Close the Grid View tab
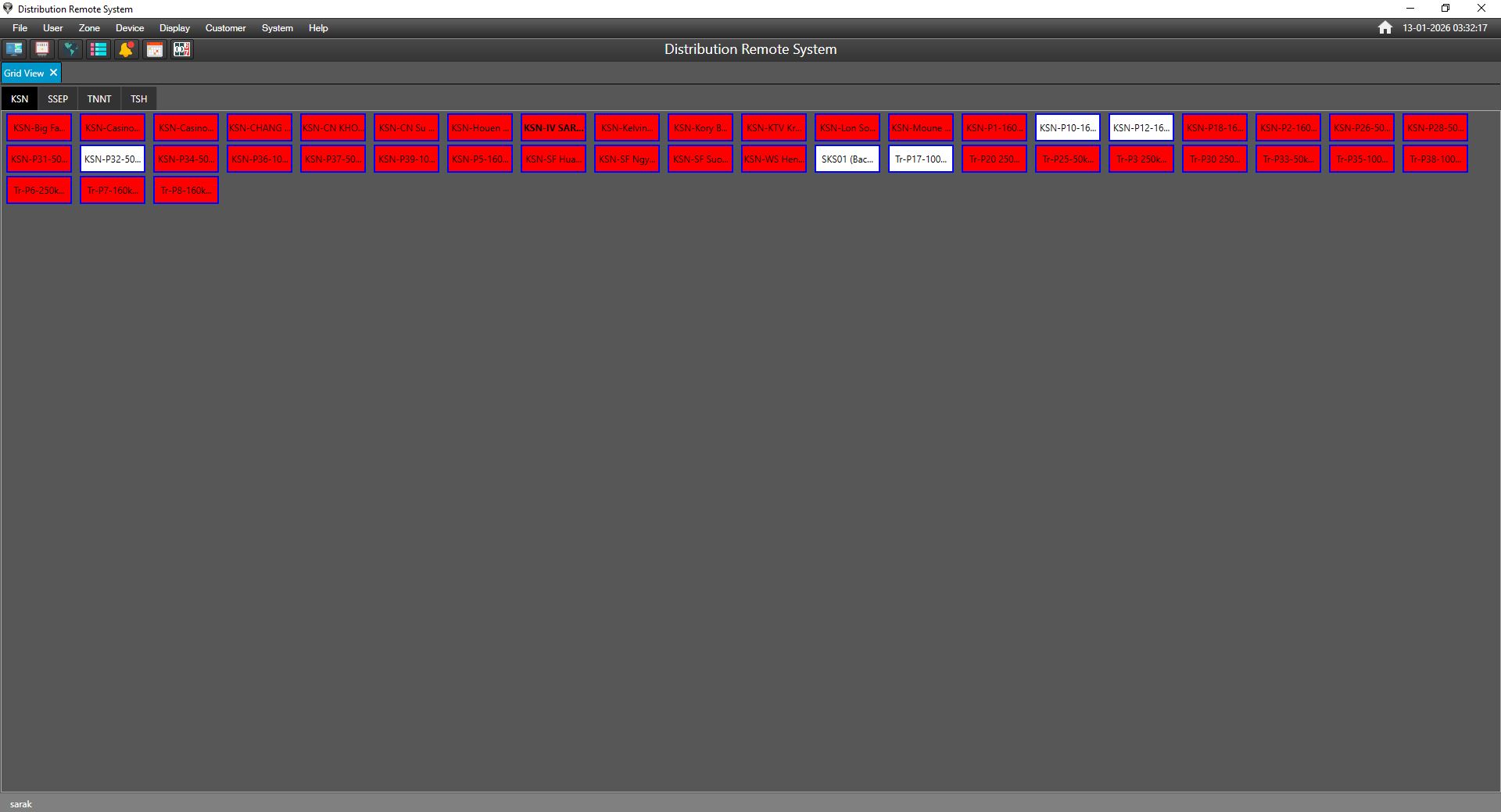 pos(53,73)
